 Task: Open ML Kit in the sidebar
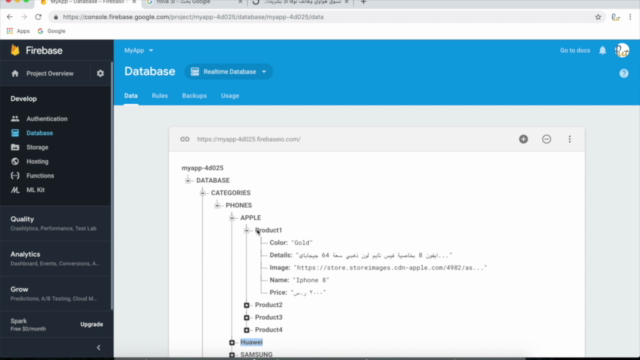36,190
